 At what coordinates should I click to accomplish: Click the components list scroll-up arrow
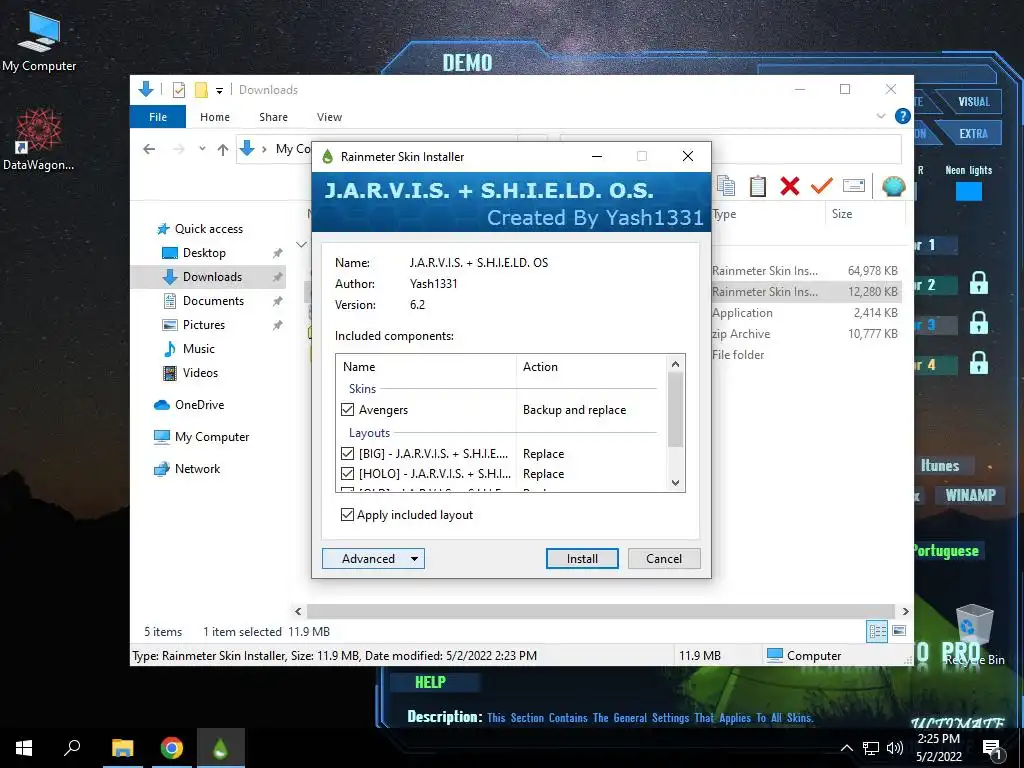pos(675,364)
